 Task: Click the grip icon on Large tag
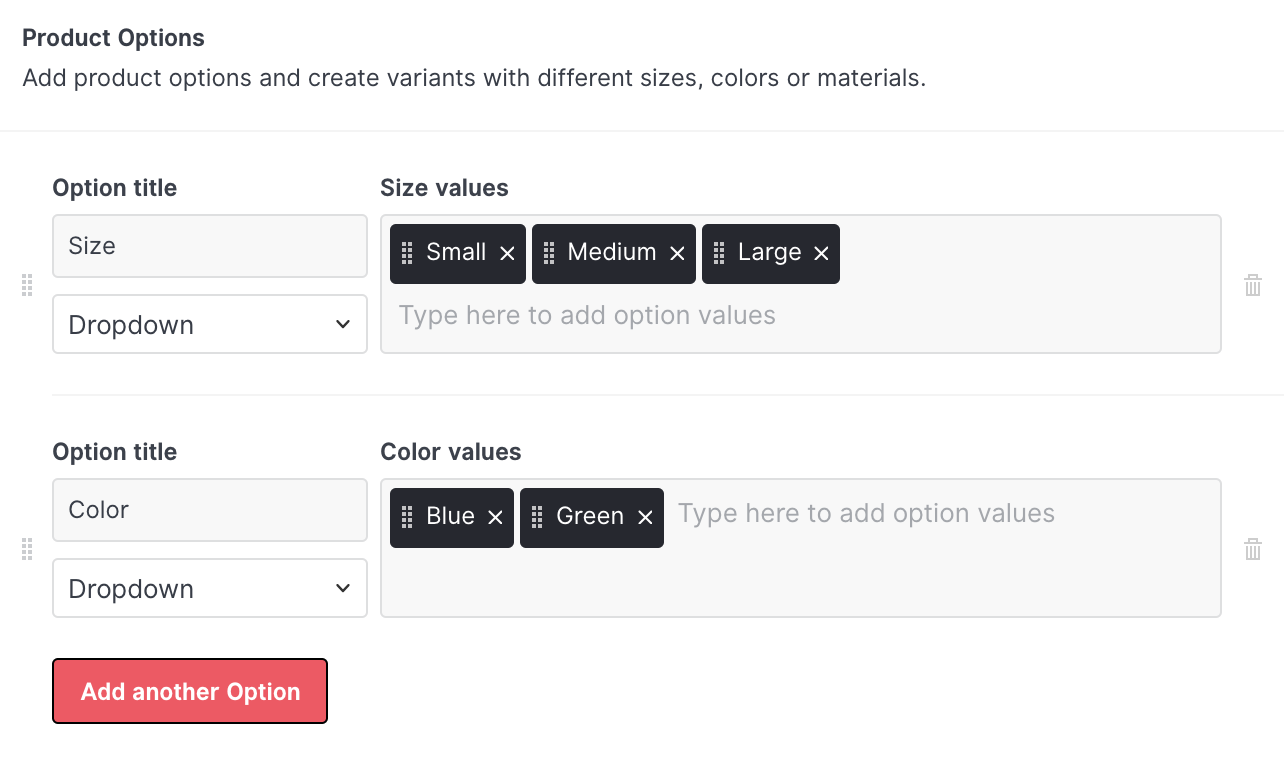click(x=719, y=253)
